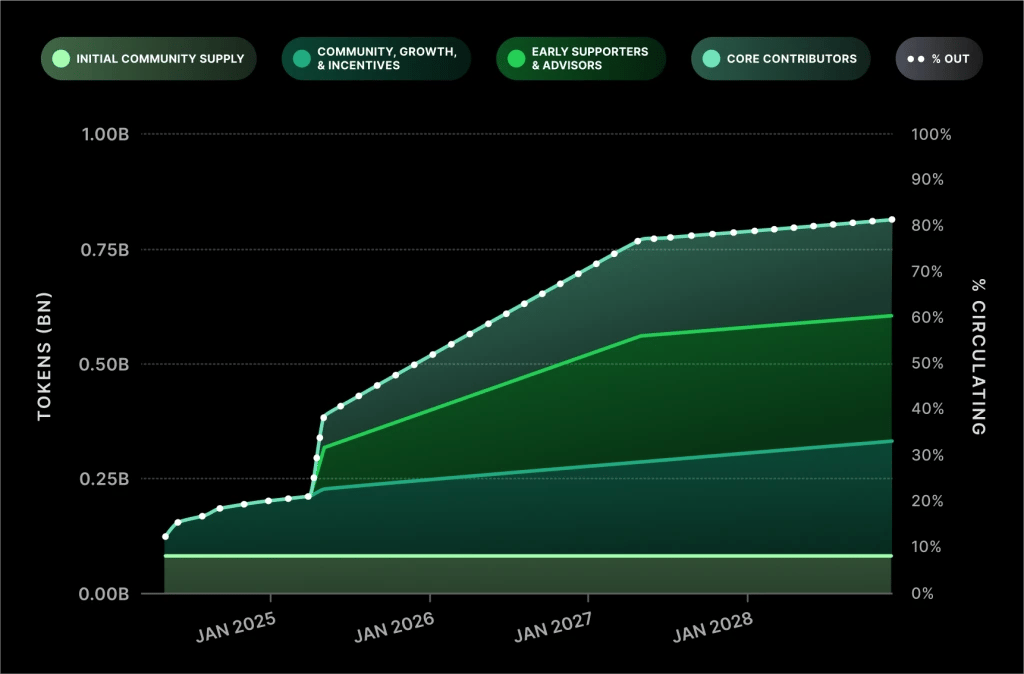This screenshot has width=1024, height=674.
Task: Click the Initial Community Supply legend dot
Action: [x=61, y=59]
